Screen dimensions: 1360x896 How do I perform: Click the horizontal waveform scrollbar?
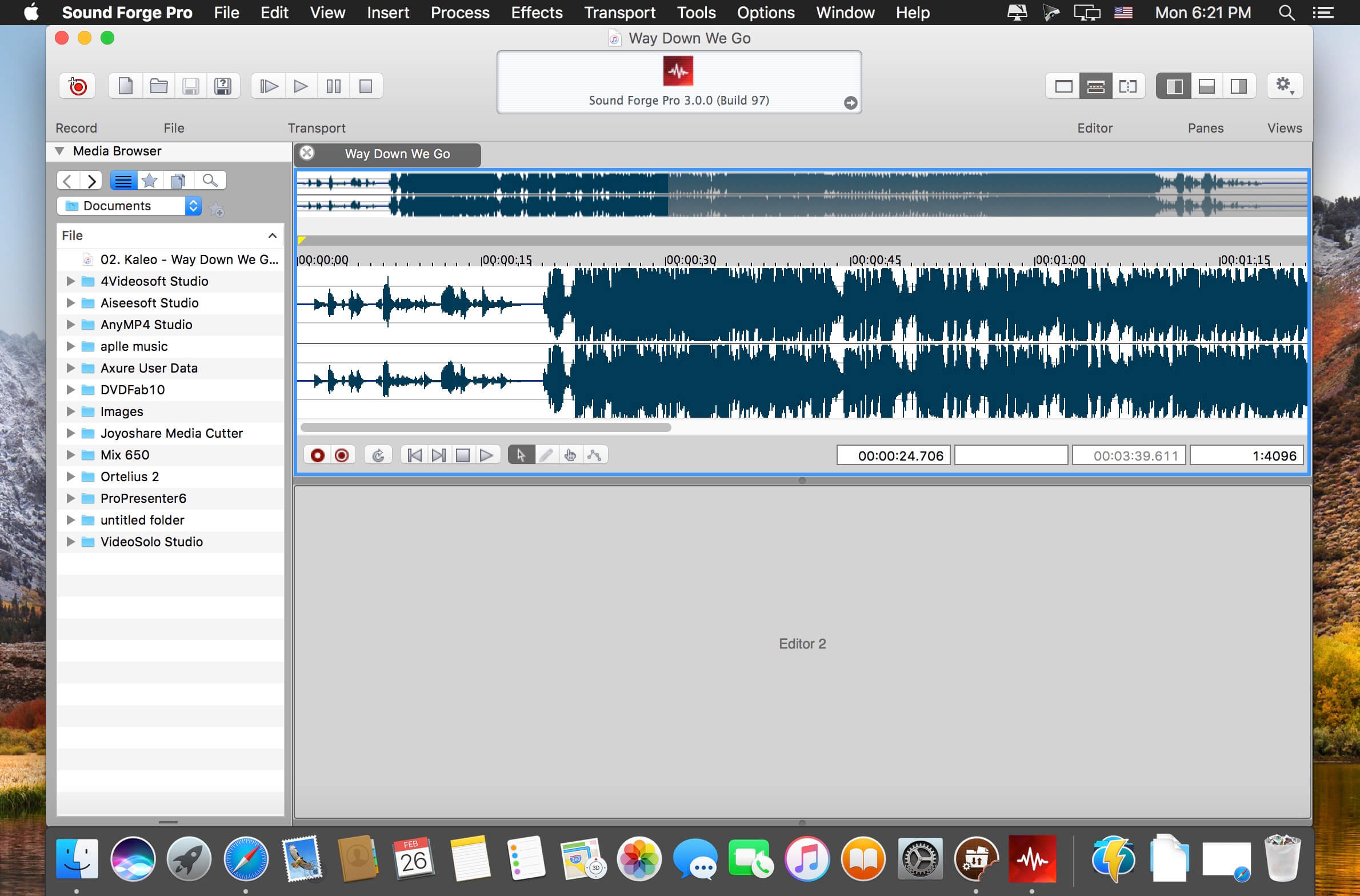[x=486, y=427]
